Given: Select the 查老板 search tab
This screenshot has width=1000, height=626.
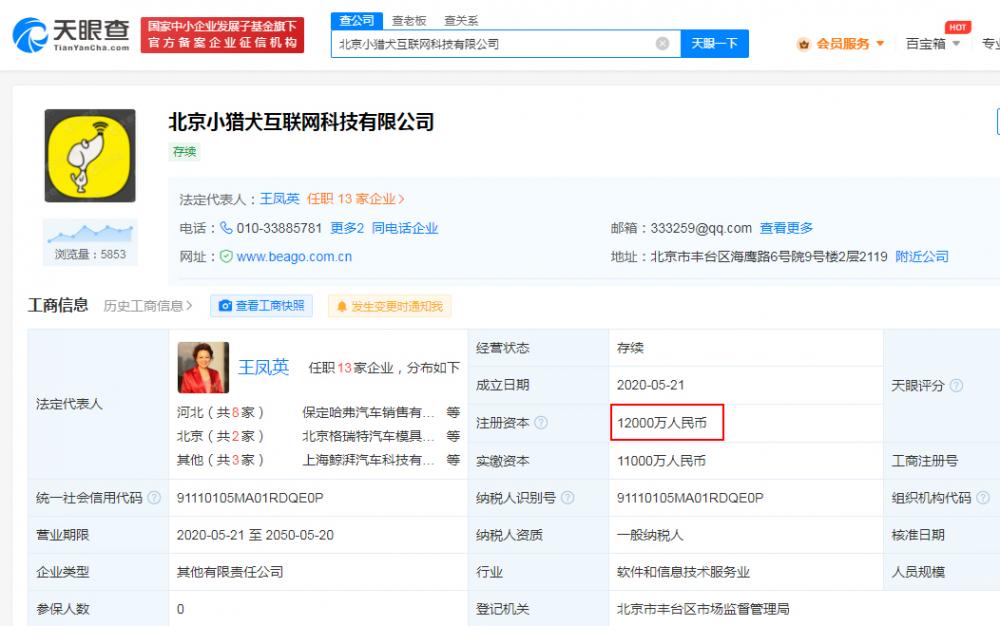Looking at the screenshot, I should click(409, 21).
